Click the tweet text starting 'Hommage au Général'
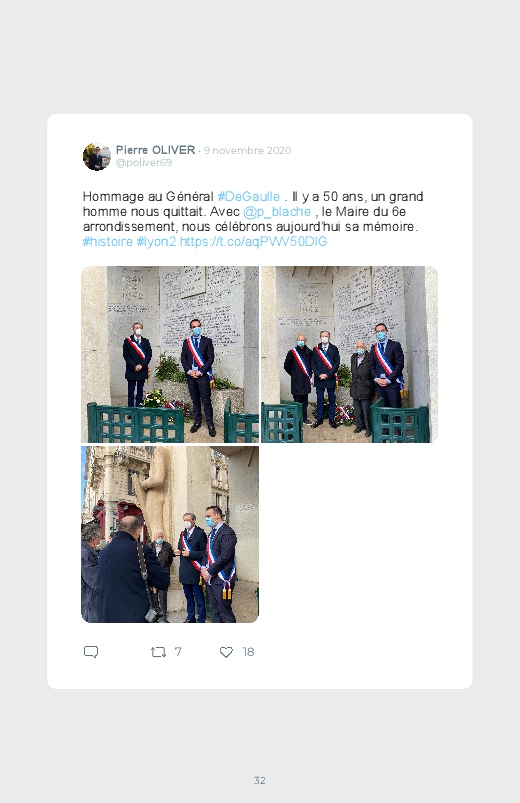The width and height of the screenshot is (520, 803). point(253,219)
